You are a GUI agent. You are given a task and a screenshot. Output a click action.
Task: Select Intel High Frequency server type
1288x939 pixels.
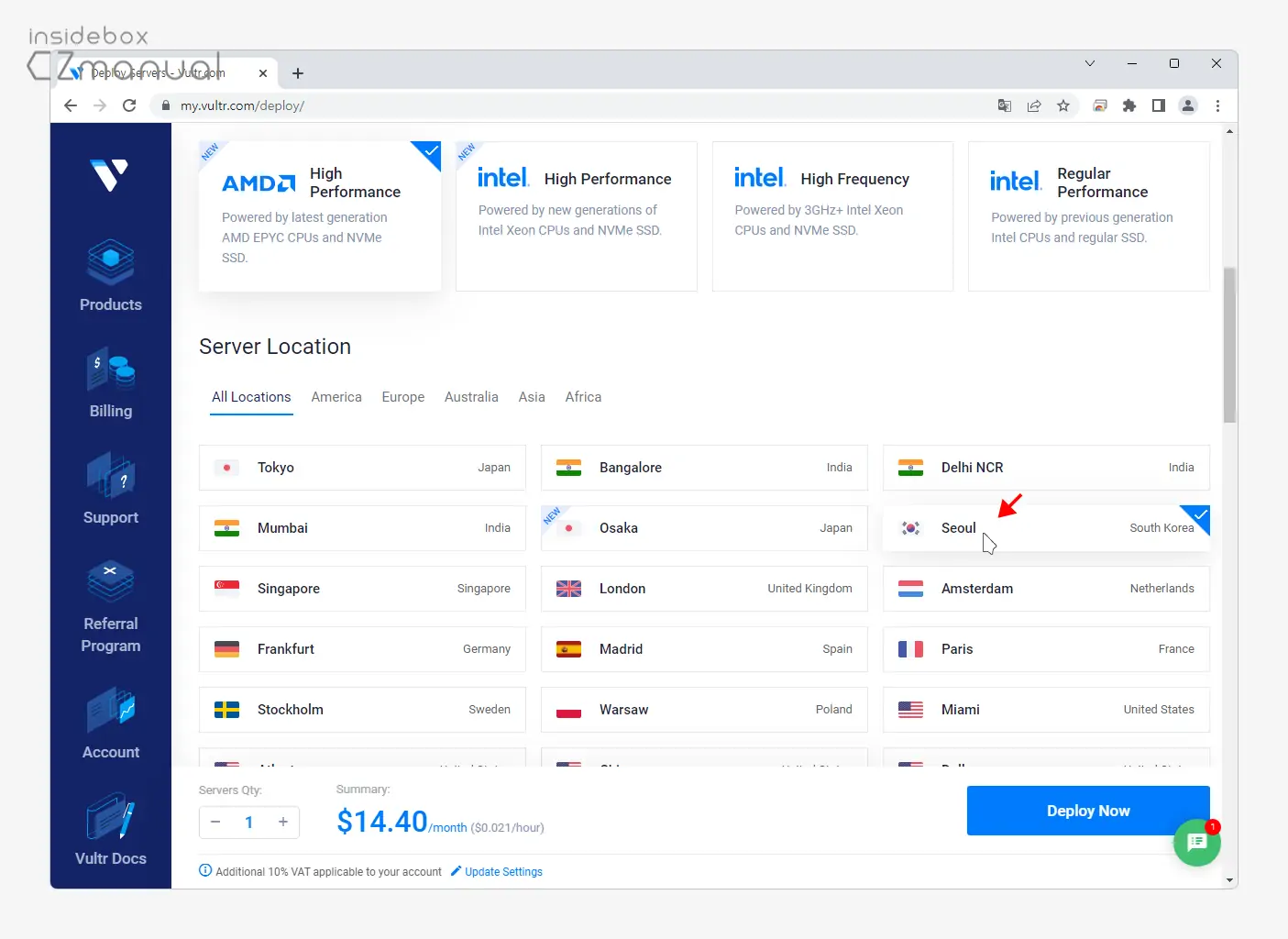coord(833,216)
